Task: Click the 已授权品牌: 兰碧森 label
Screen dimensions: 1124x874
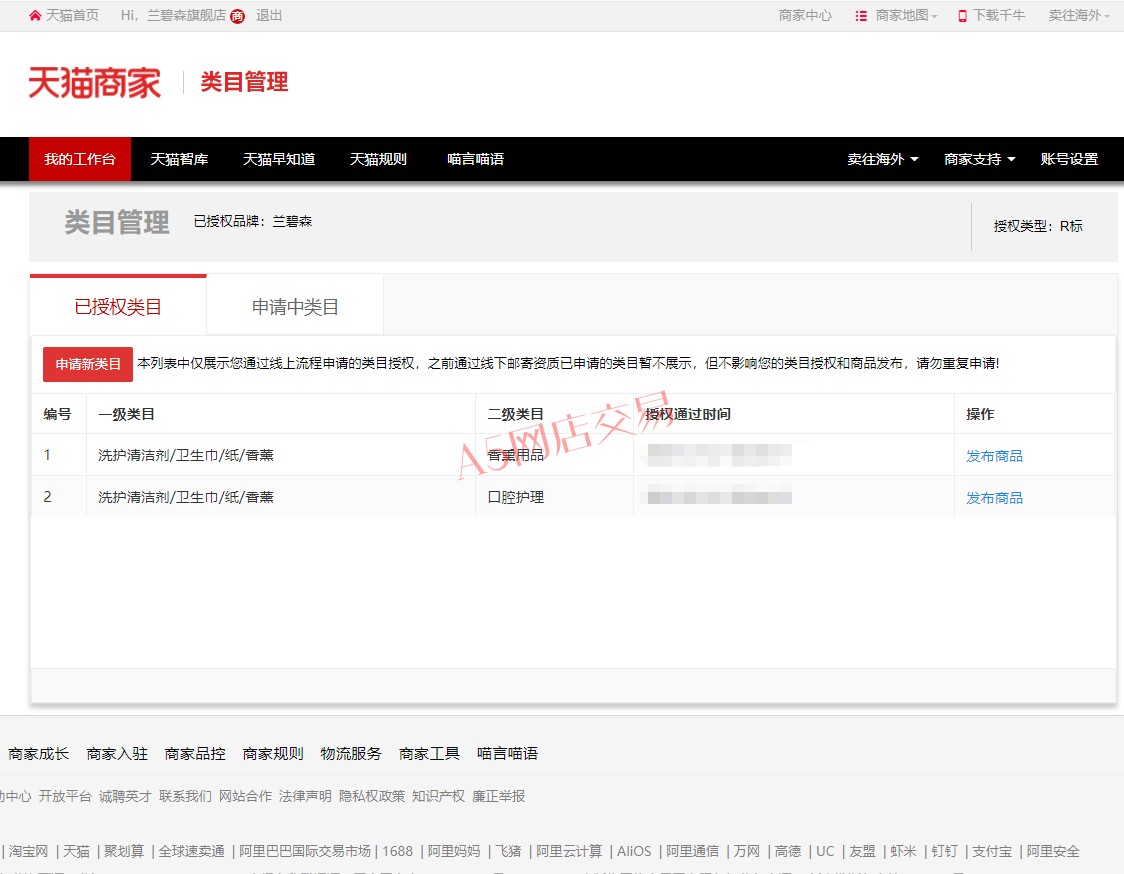Action: click(x=253, y=222)
